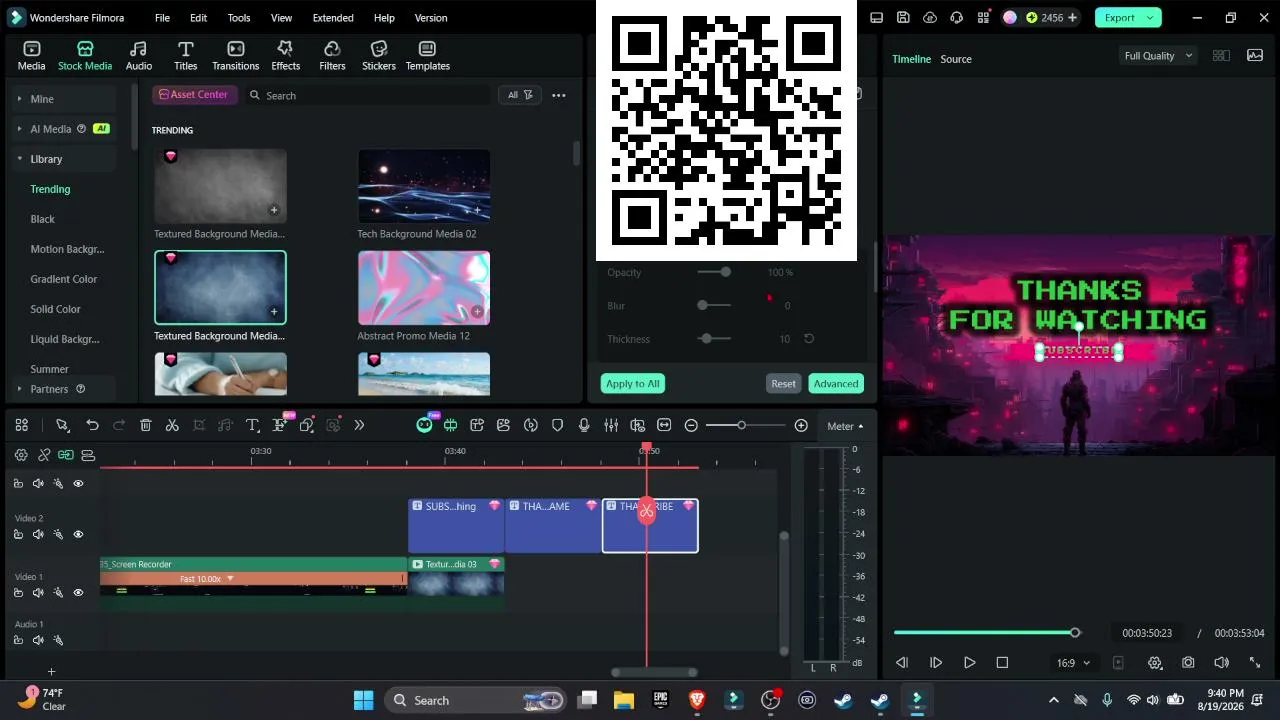This screenshot has height=720, width=1280.
Task: Play the preview
Action: click(x=969, y=662)
